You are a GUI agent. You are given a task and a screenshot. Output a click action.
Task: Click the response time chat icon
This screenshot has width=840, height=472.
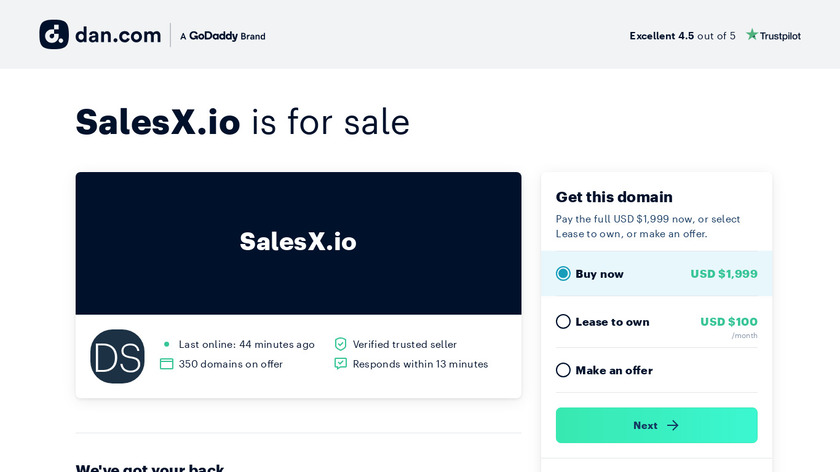pyautogui.click(x=340, y=364)
